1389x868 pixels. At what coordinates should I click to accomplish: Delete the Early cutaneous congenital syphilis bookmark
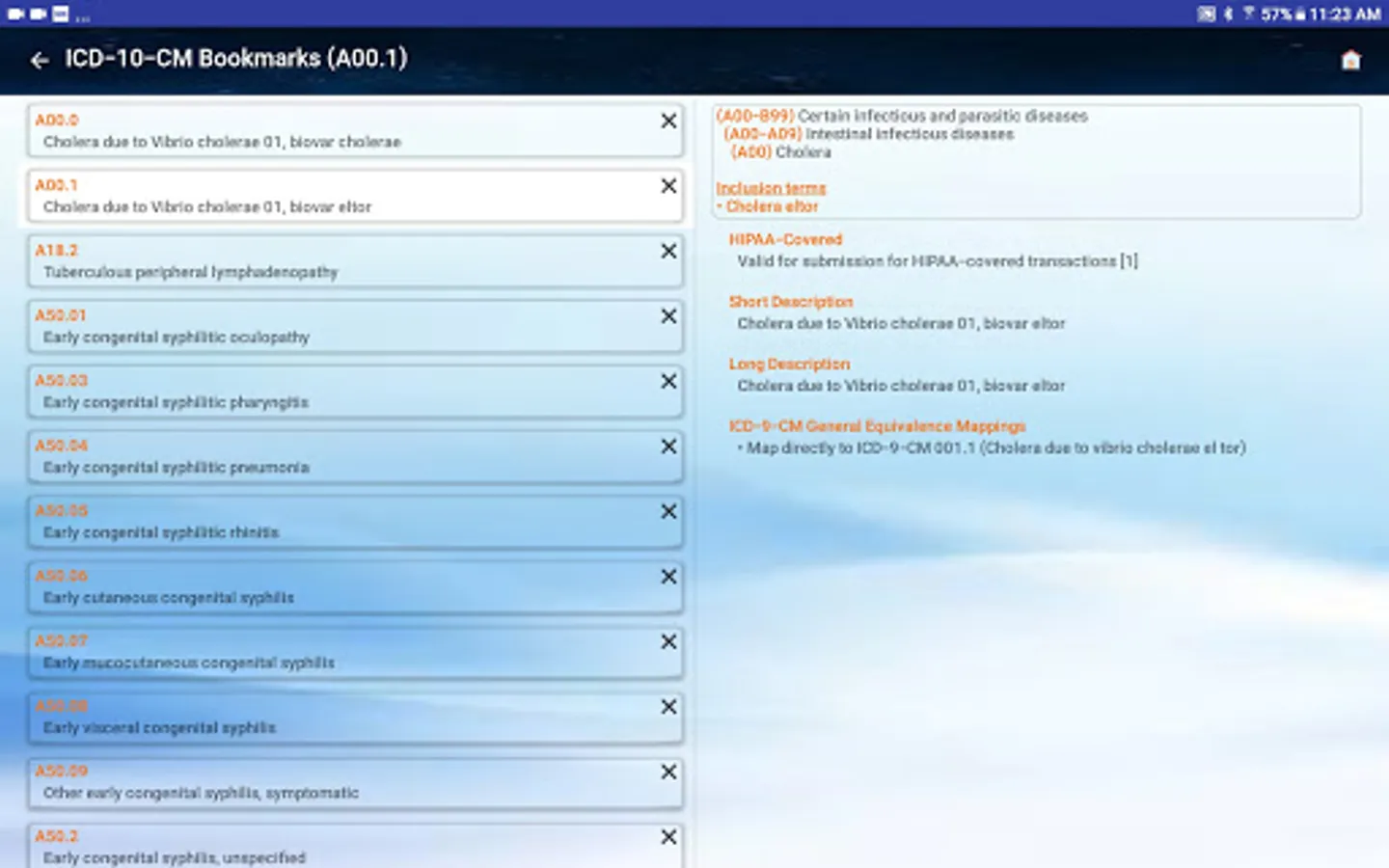coord(668,577)
